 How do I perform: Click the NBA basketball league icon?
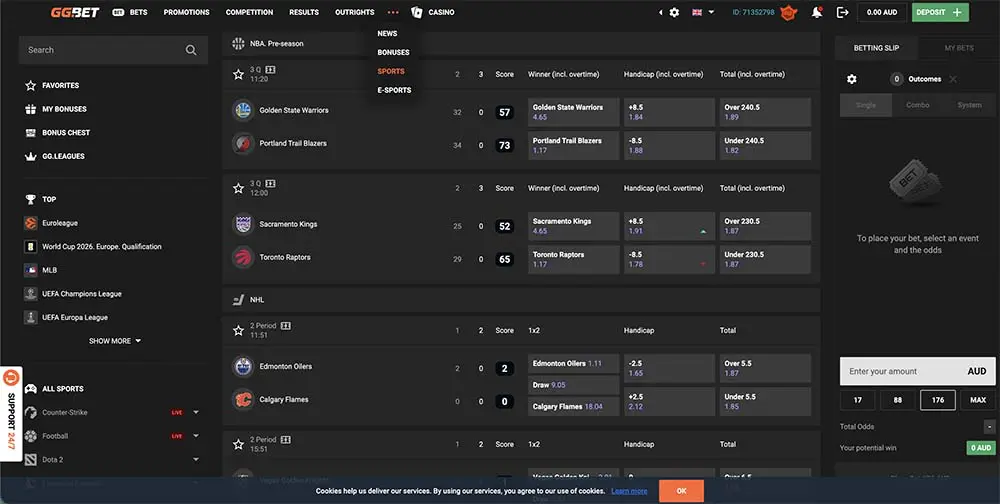(238, 43)
